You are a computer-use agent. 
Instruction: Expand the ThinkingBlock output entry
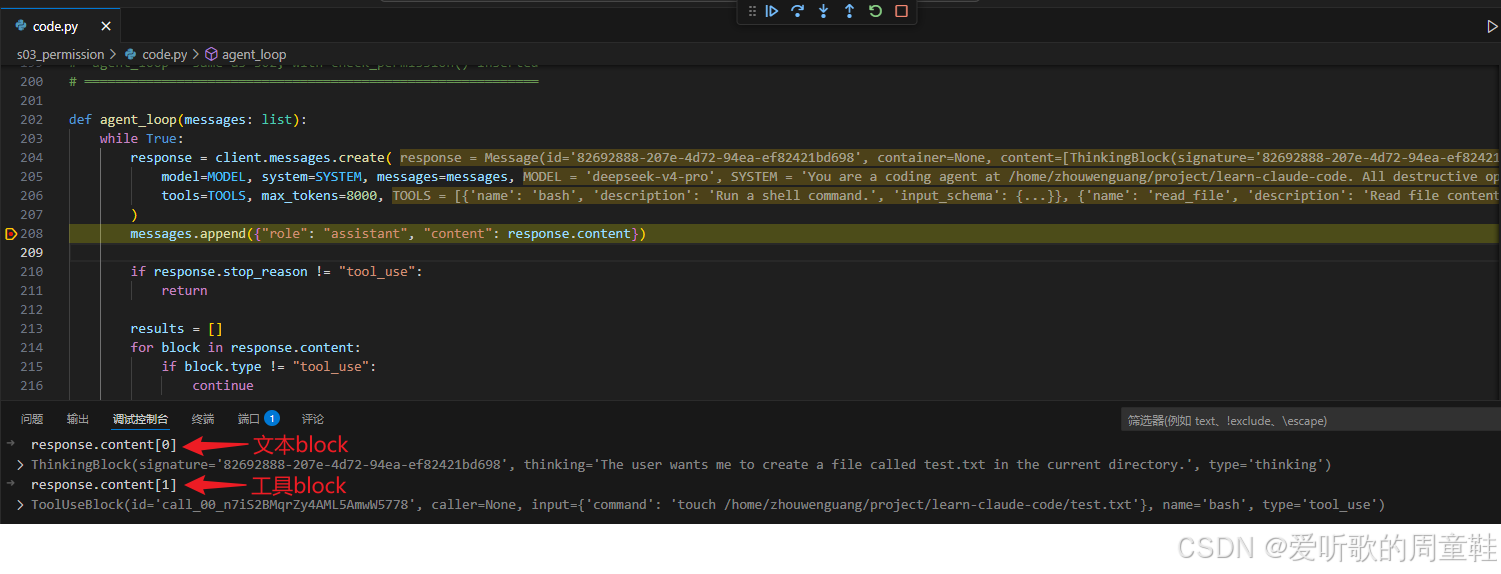[21, 465]
